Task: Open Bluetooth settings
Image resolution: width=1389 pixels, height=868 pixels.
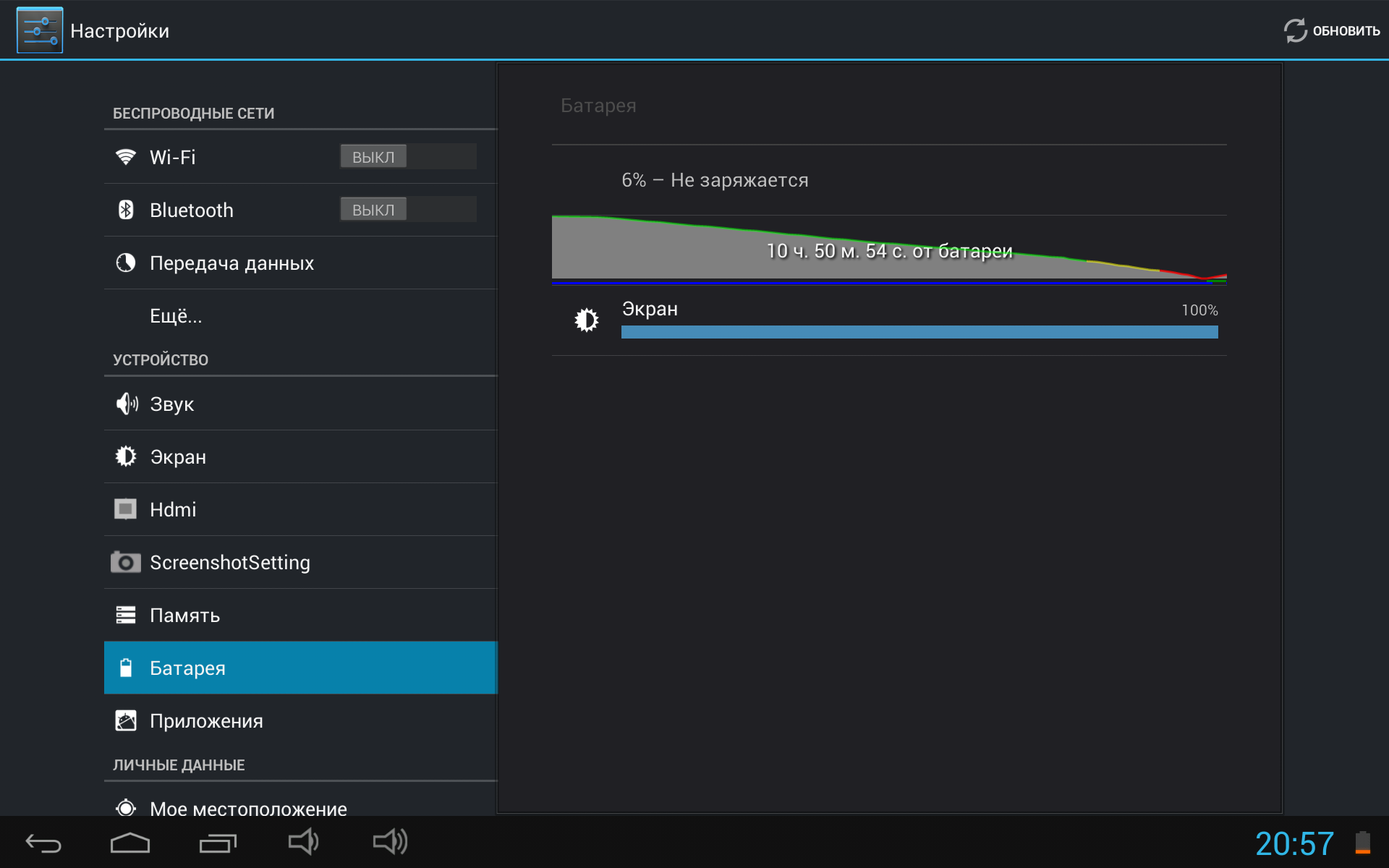Action: click(x=301, y=210)
